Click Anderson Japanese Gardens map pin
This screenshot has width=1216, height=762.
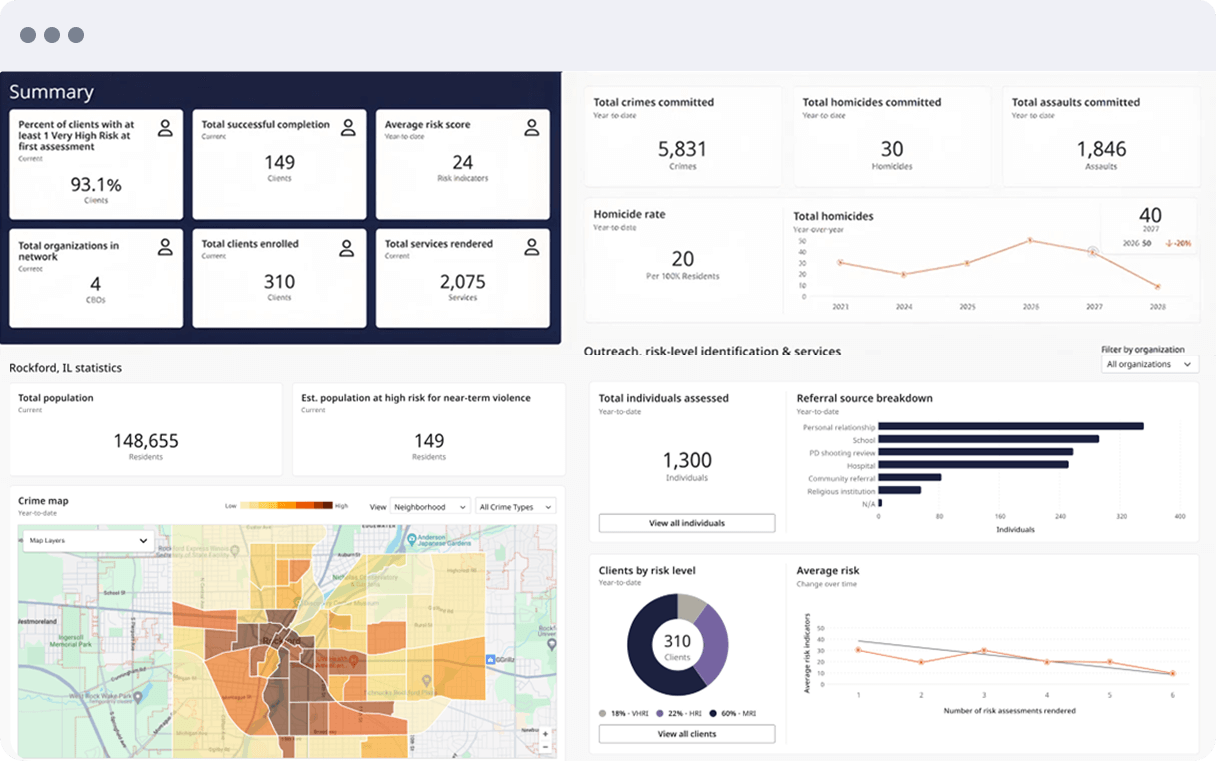[x=412, y=540]
